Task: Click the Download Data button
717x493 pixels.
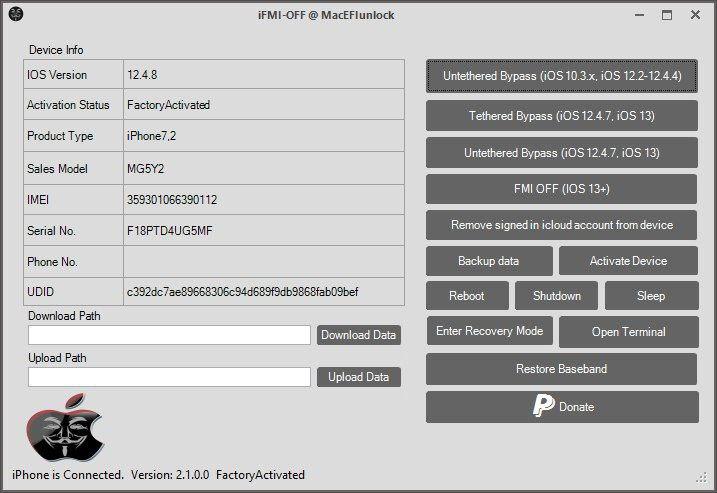Action: pos(358,335)
